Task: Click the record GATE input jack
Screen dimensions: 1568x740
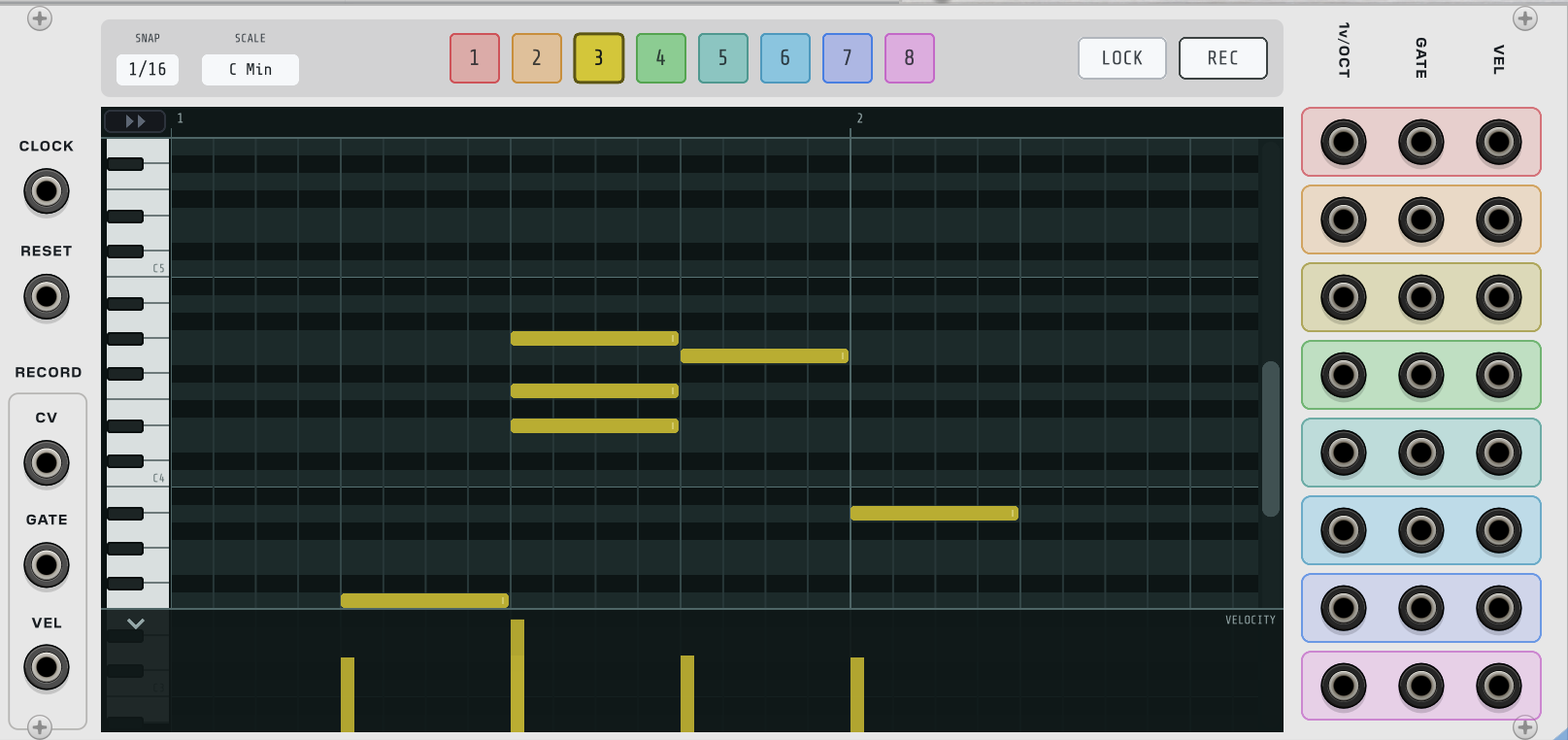Action: coord(47,565)
